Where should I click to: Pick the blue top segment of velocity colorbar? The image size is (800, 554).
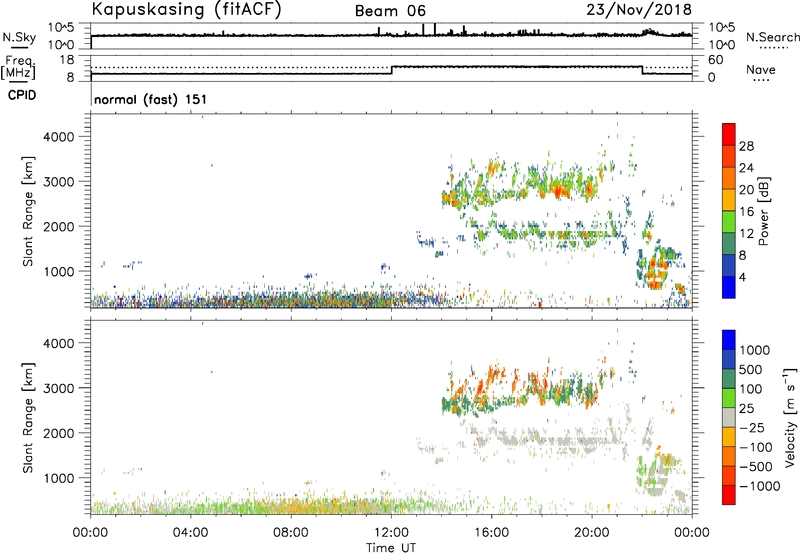coord(729,341)
